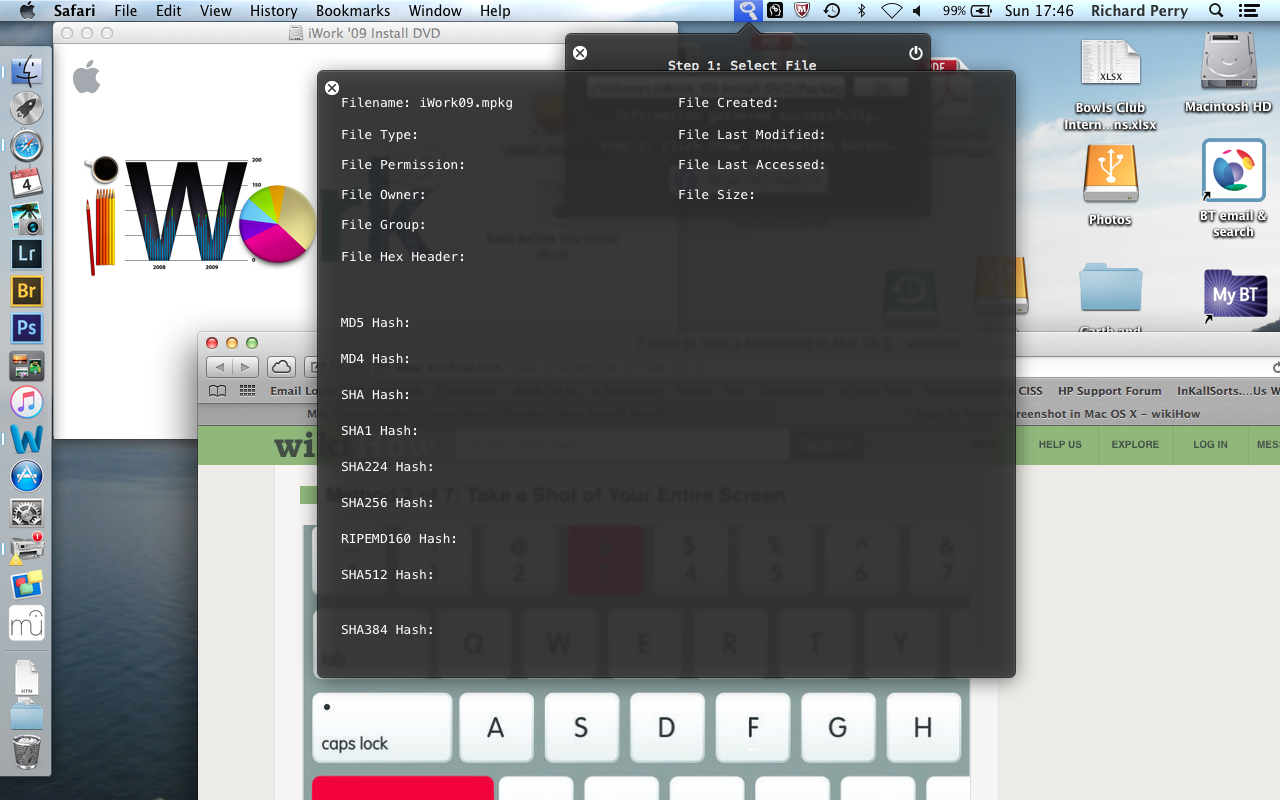The image size is (1280, 800).
Task: Open the volume control in menu bar
Action: point(917,11)
